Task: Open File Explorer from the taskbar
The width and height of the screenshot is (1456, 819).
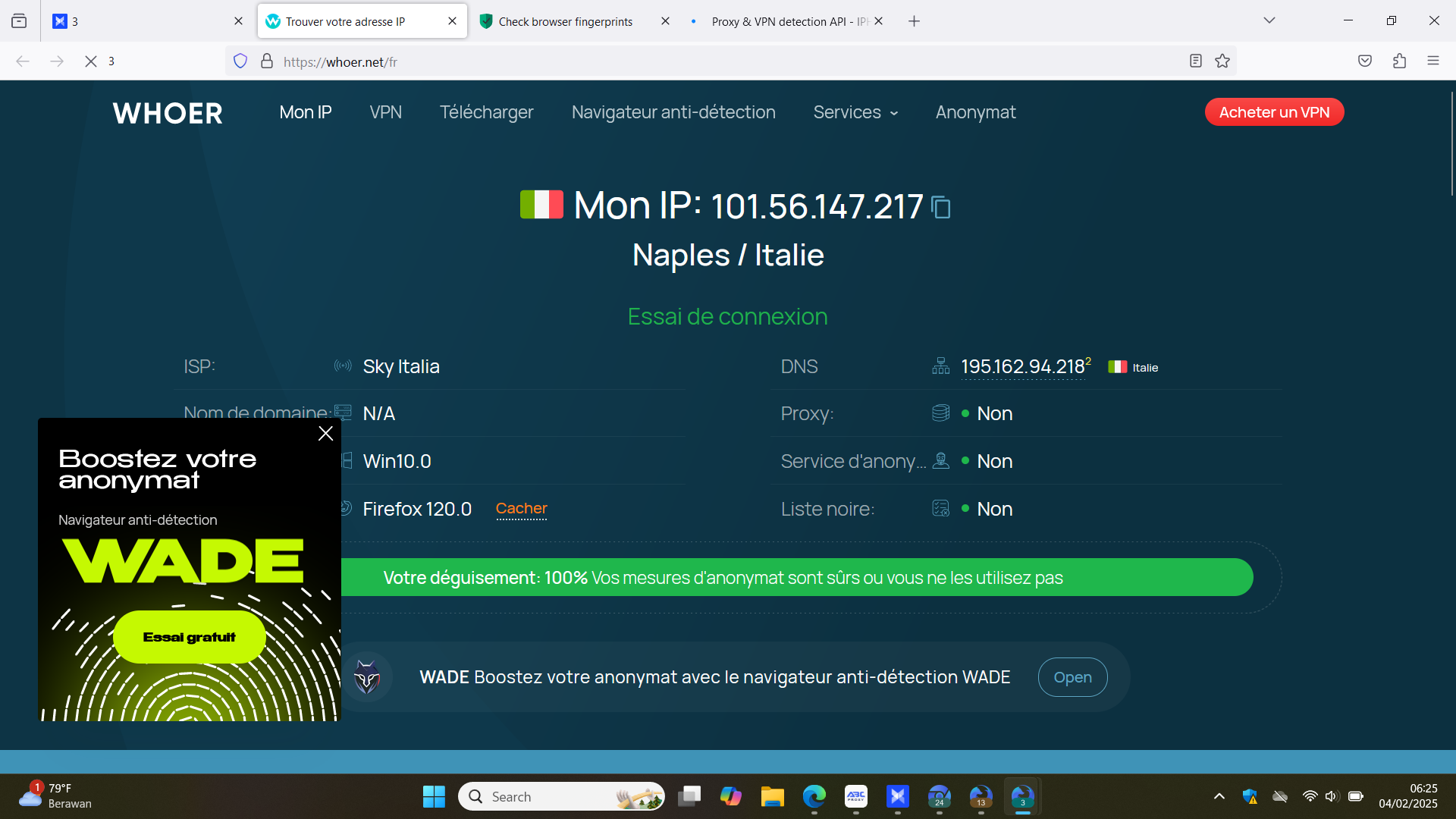Action: (773, 796)
